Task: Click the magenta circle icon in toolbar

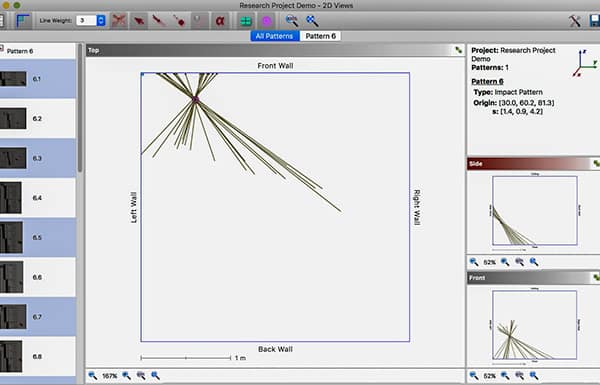Action: [x=267, y=20]
